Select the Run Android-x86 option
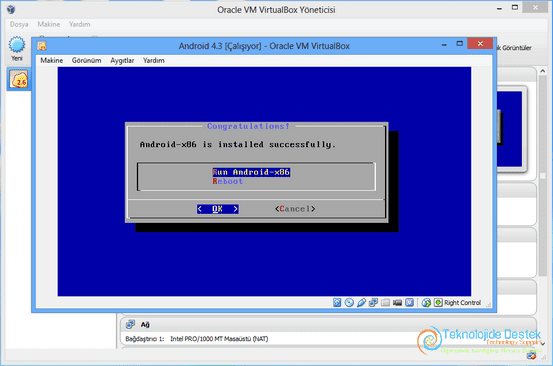 [x=251, y=172]
